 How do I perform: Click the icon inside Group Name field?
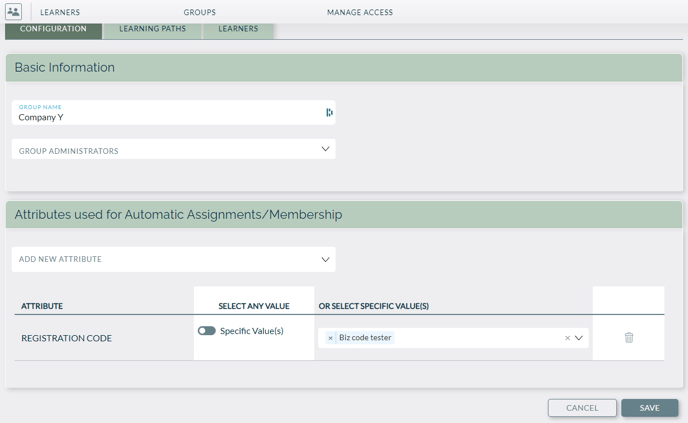pyautogui.click(x=329, y=113)
